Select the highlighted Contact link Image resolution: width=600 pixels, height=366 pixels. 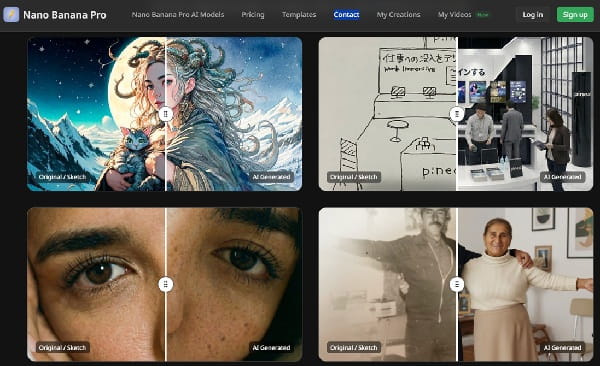346,15
